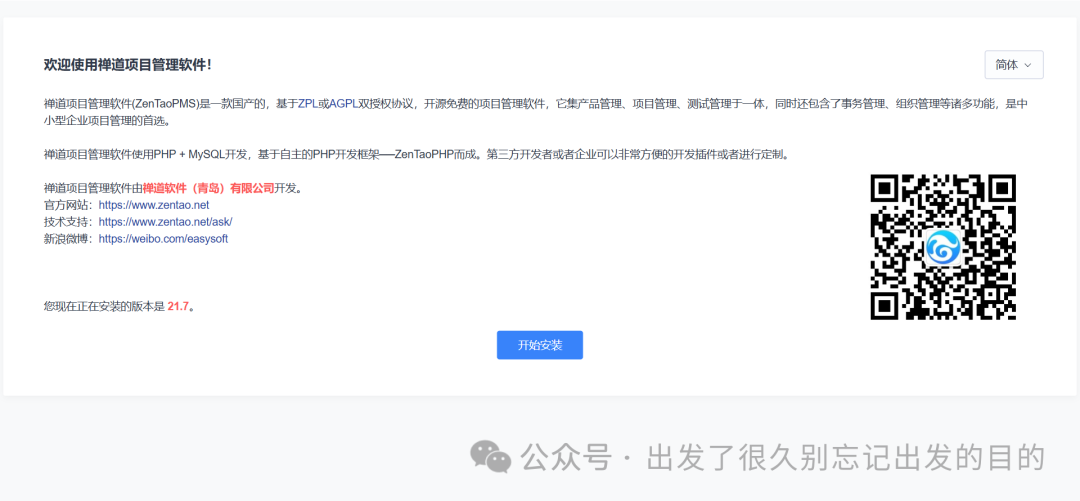Click the heading 欢迎使用禅道项目管理软件!

(127, 65)
